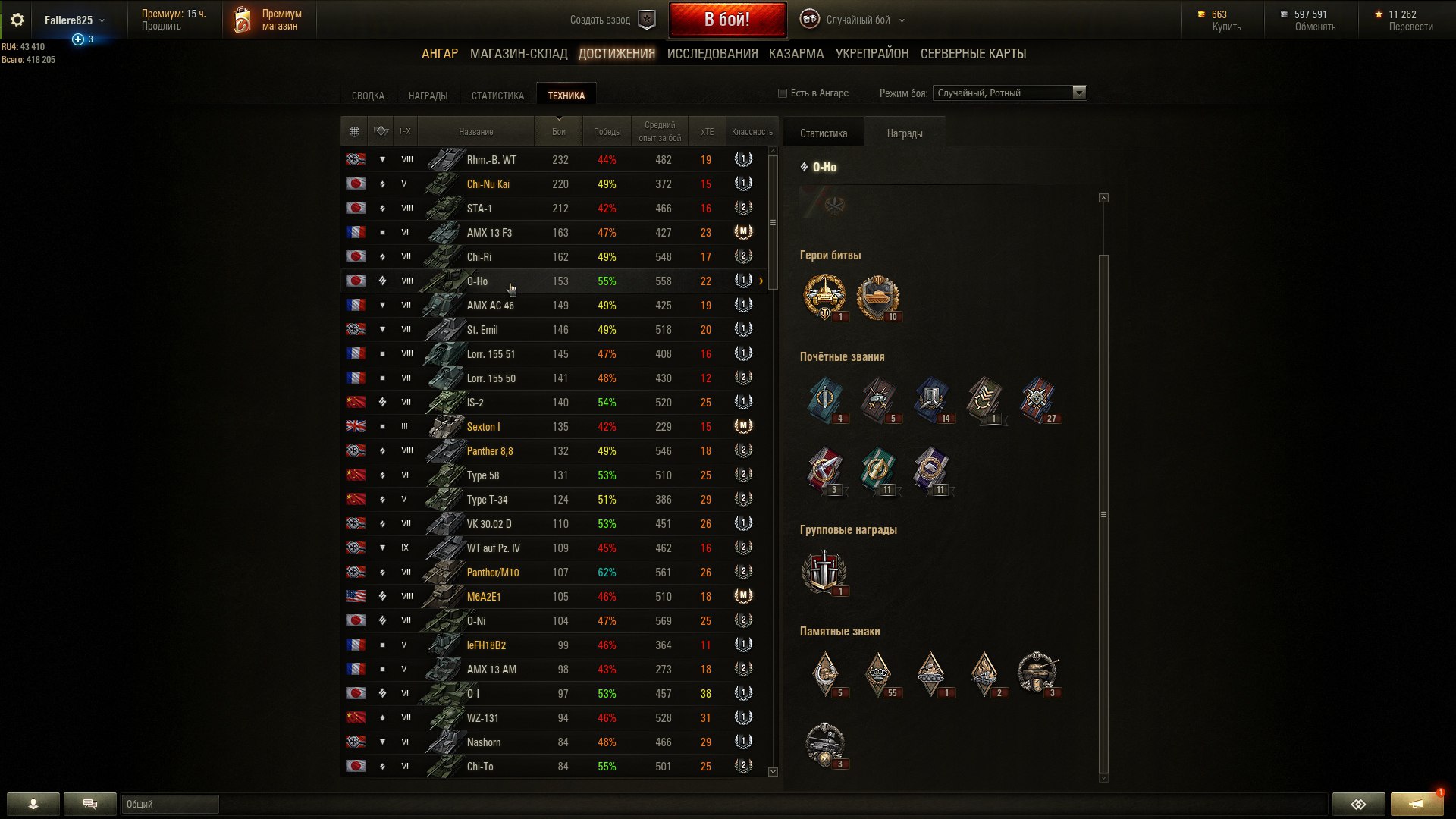This screenshot has width=1456, height=819.
Task: Click the Top Gun hero medal
Action: point(825,297)
